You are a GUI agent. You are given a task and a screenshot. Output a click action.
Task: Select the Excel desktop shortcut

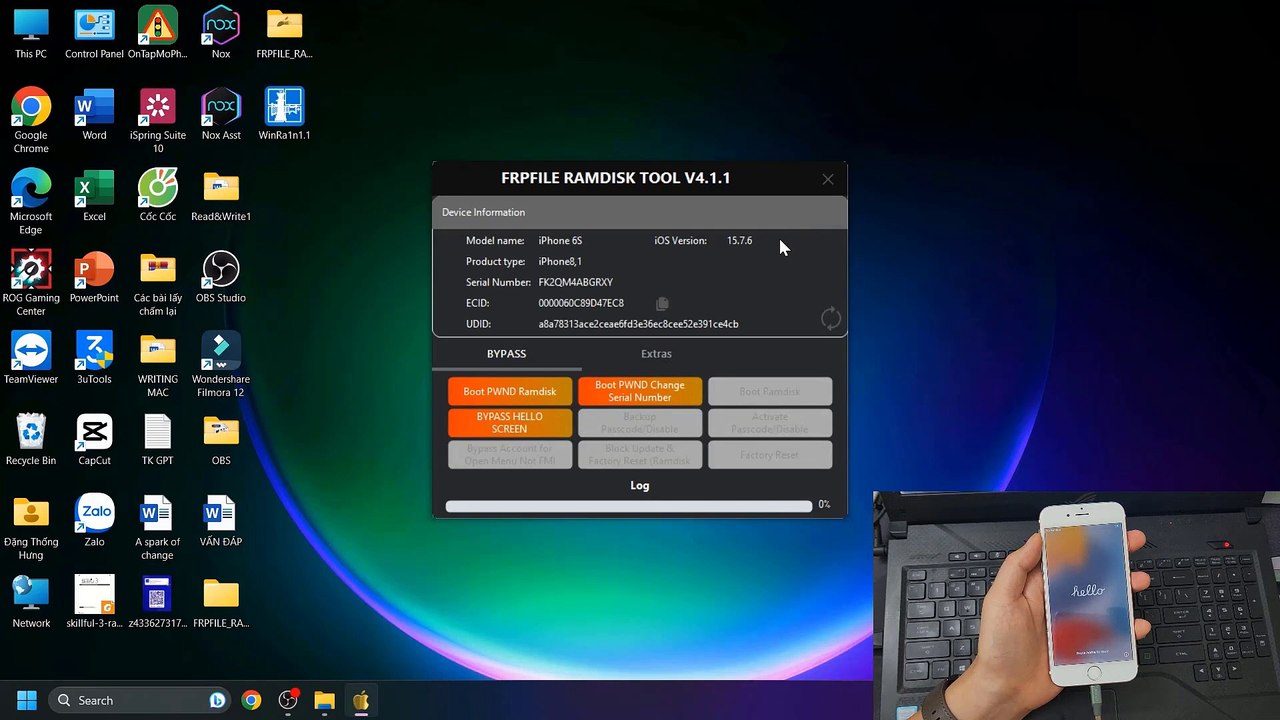94,196
